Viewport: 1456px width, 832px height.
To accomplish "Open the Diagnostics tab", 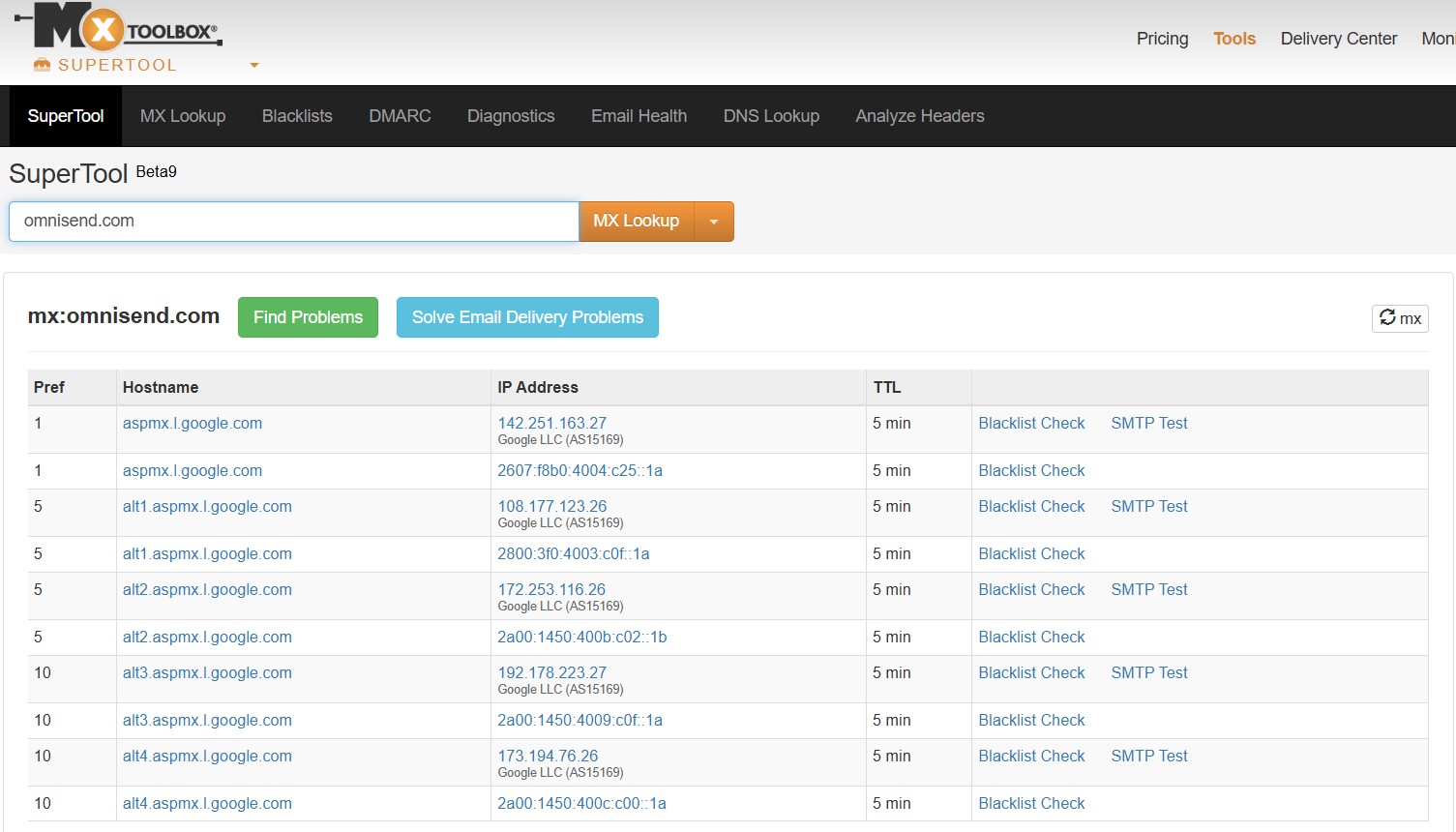I will pyautogui.click(x=511, y=116).
